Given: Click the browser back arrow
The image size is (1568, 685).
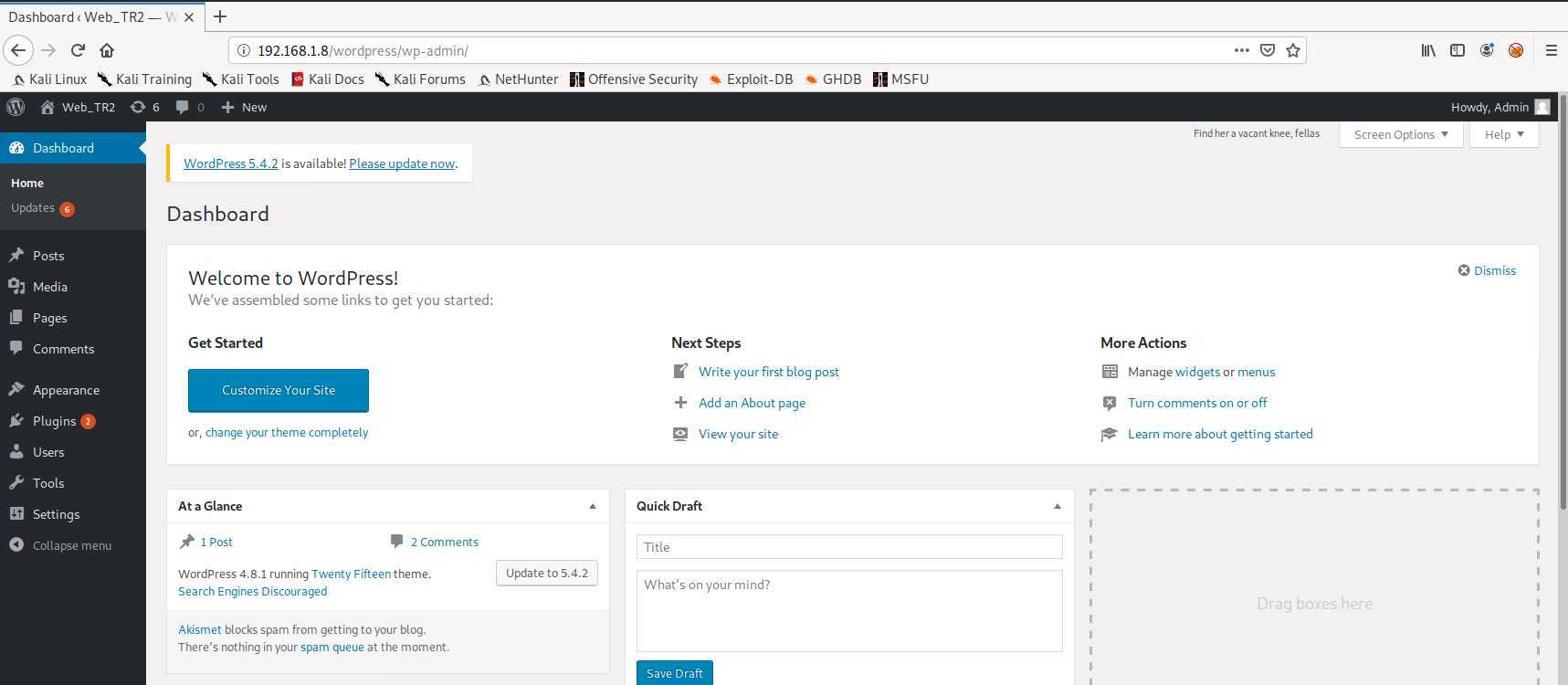Looking at the screenshot, I should click(18, 50).
